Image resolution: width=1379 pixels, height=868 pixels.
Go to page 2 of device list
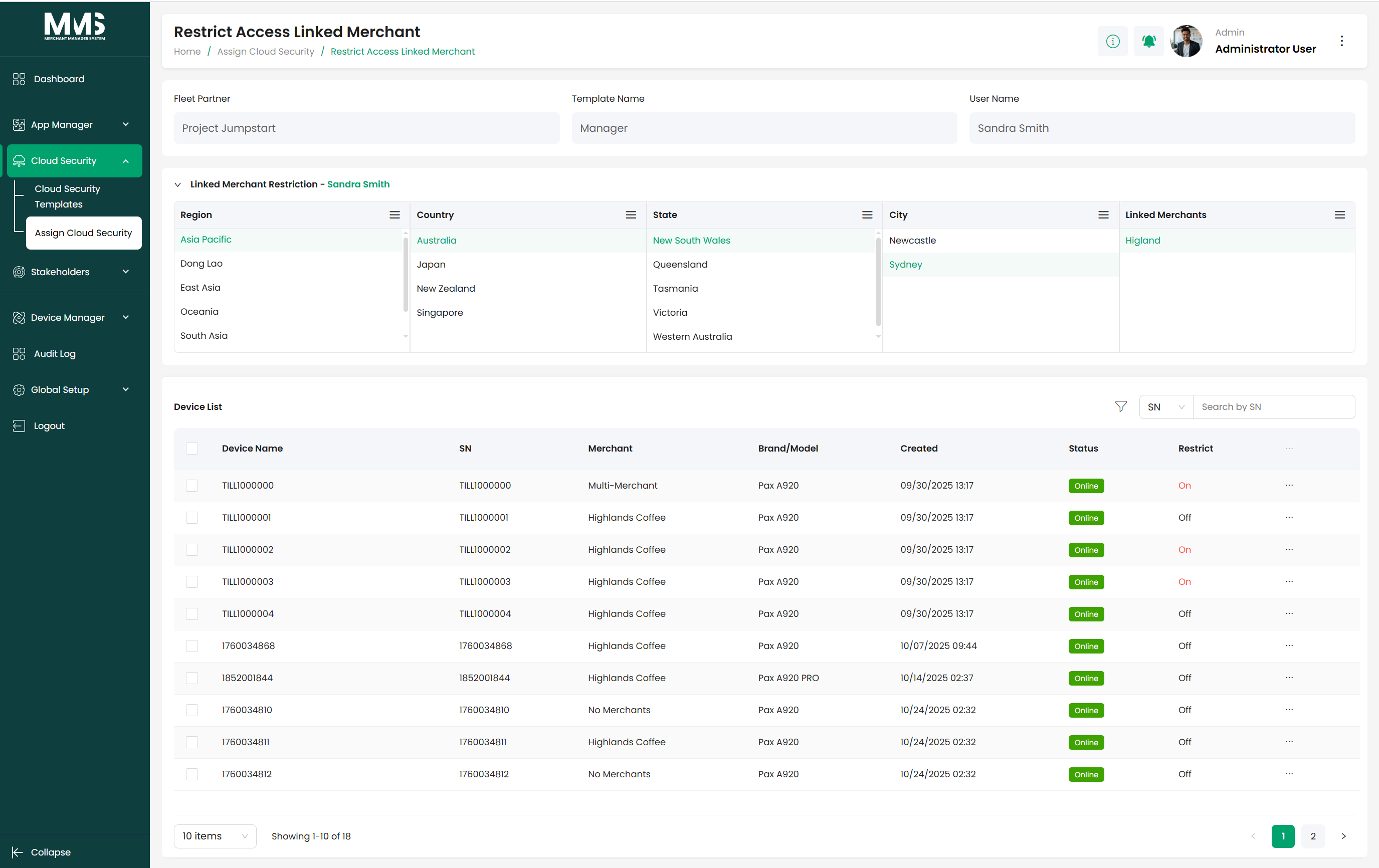(1312, 836)
